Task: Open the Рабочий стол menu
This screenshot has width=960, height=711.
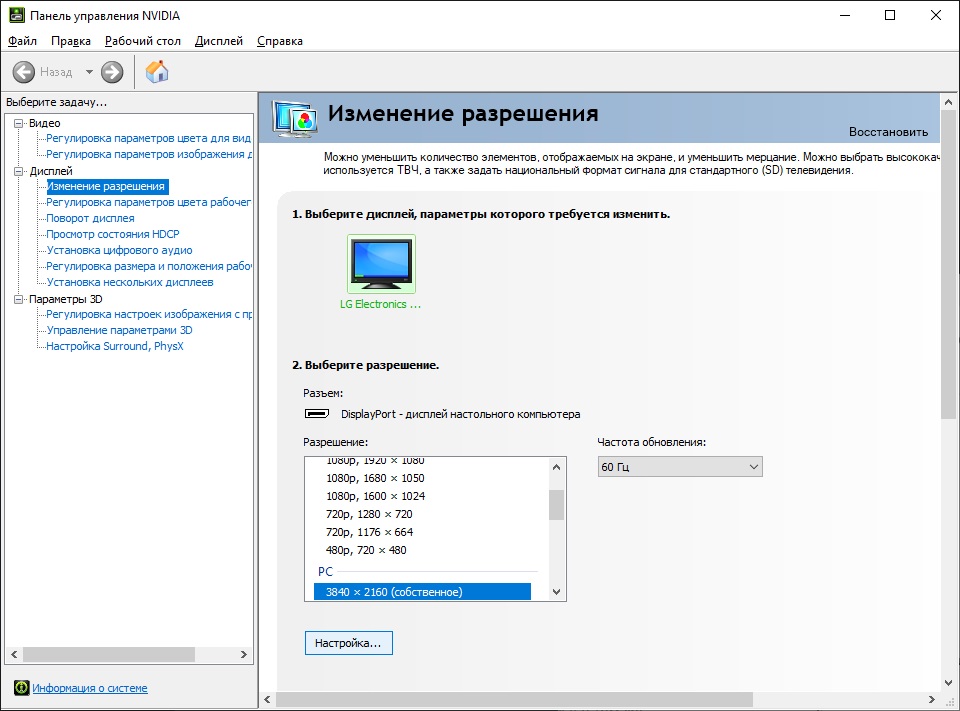Action: tap(143, 41)
